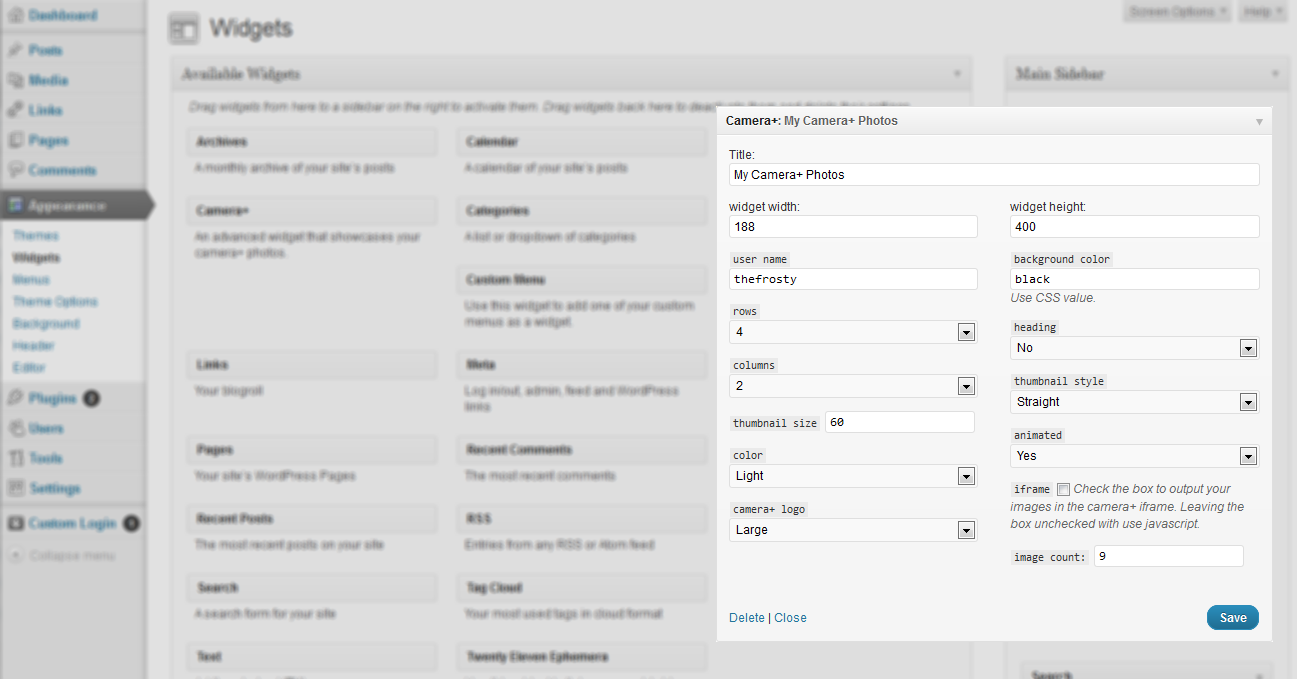This screenshot has height=679, width=1297.
Task: Click the Collapse menu arrow icon
Action: tap(16, 555)
